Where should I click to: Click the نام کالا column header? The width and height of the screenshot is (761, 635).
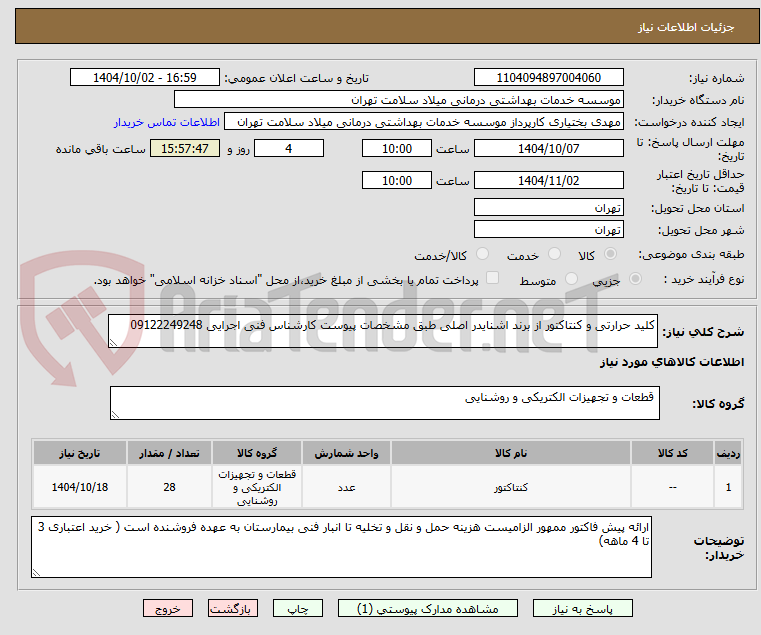point(511,453)
